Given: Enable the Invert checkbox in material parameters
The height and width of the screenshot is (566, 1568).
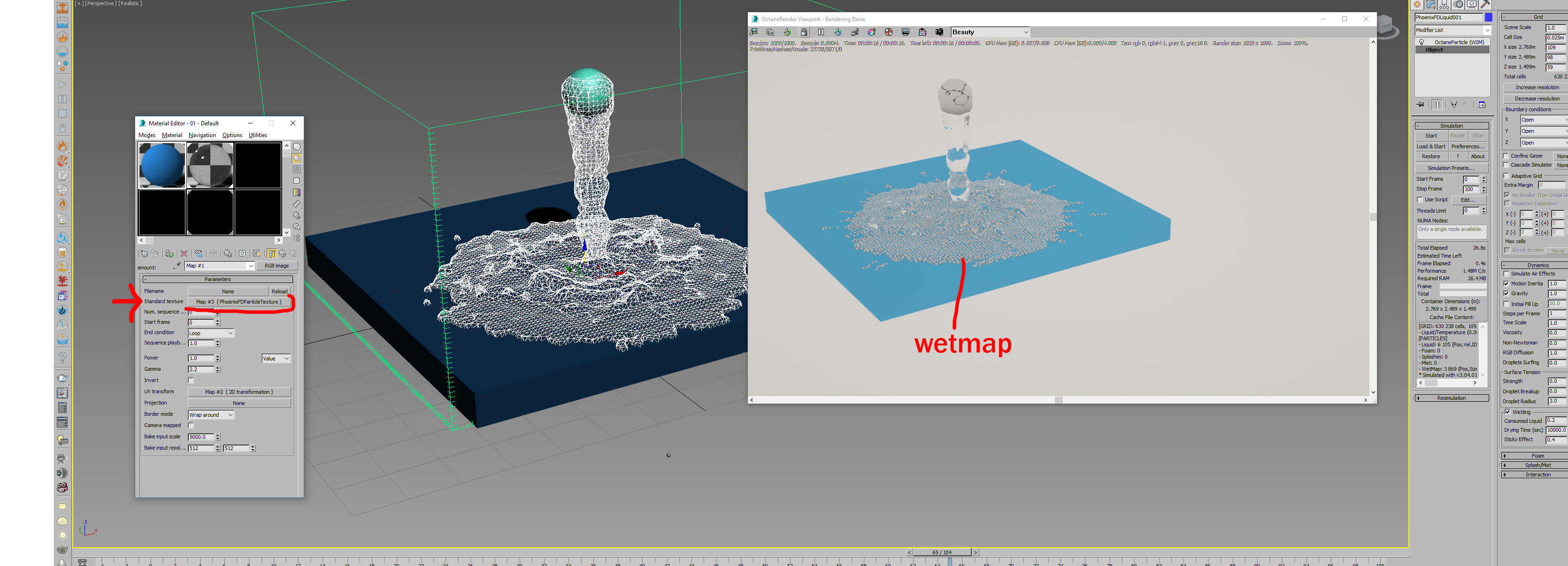Looking at the screenshot, I should [x=191, y=380].
